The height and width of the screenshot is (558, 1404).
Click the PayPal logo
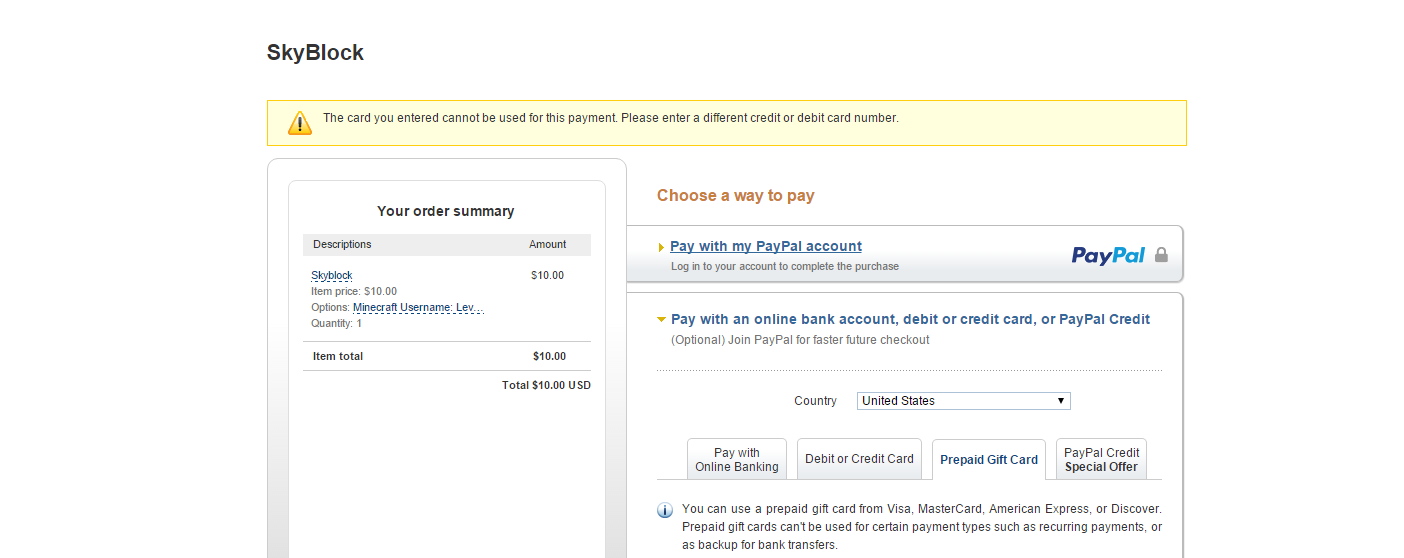click(1108, 255)
